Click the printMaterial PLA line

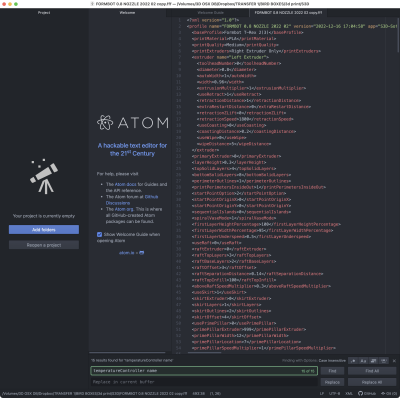[234, 39]
